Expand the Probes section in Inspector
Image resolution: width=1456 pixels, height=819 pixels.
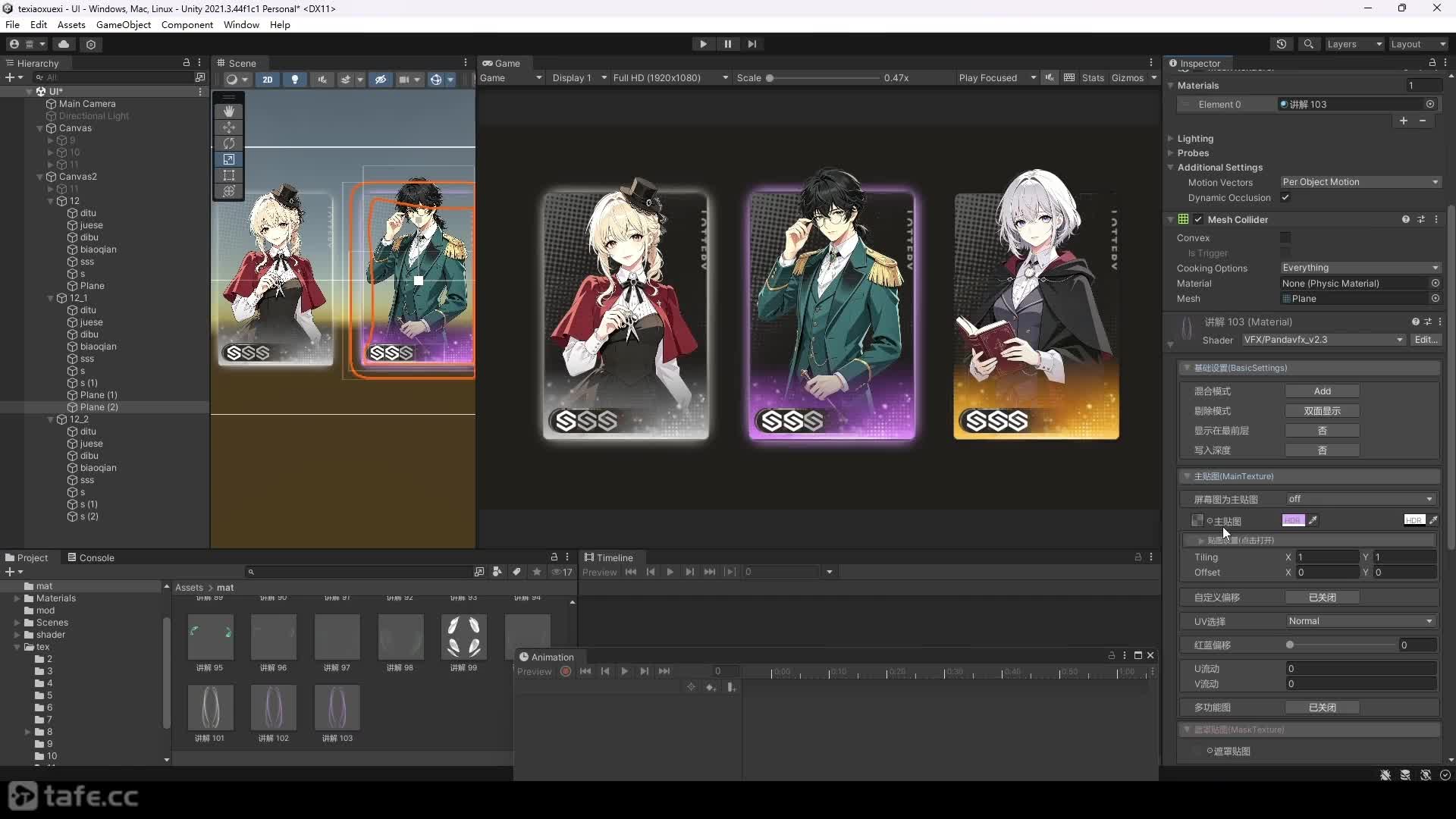point(1171,153)
